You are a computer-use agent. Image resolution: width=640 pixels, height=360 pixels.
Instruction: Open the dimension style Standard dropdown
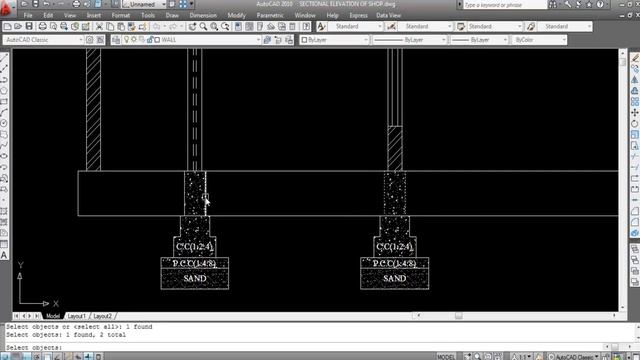(x=425, y=27)
